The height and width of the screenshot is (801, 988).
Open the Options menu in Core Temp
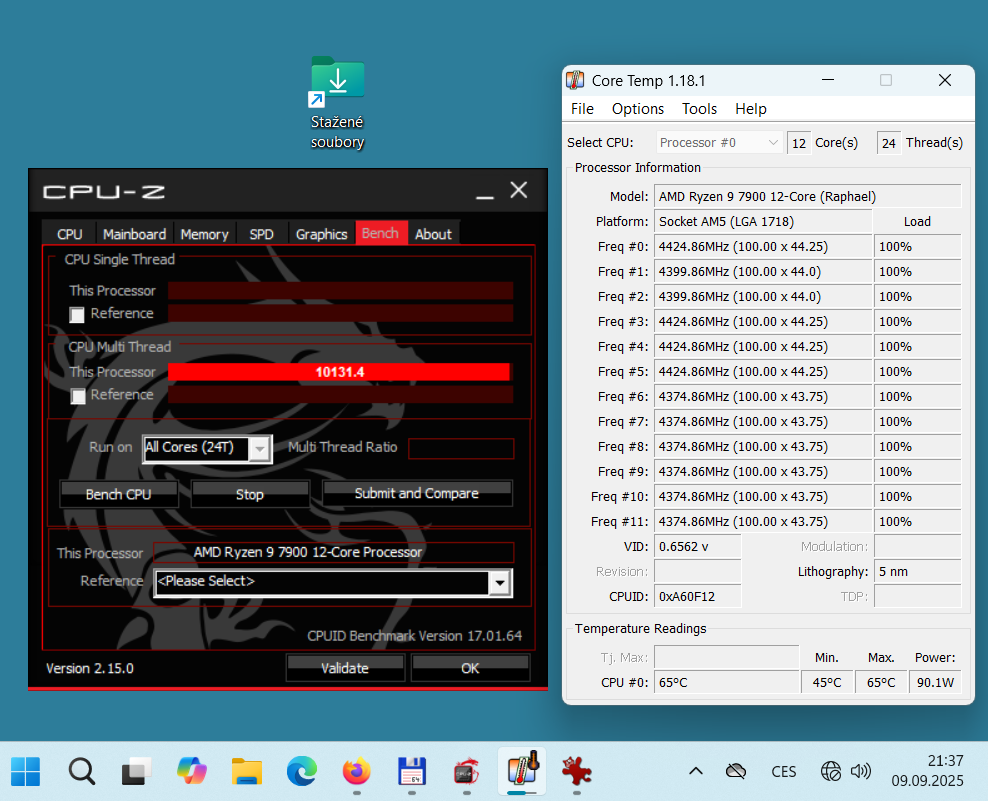[x=638, y=109]
